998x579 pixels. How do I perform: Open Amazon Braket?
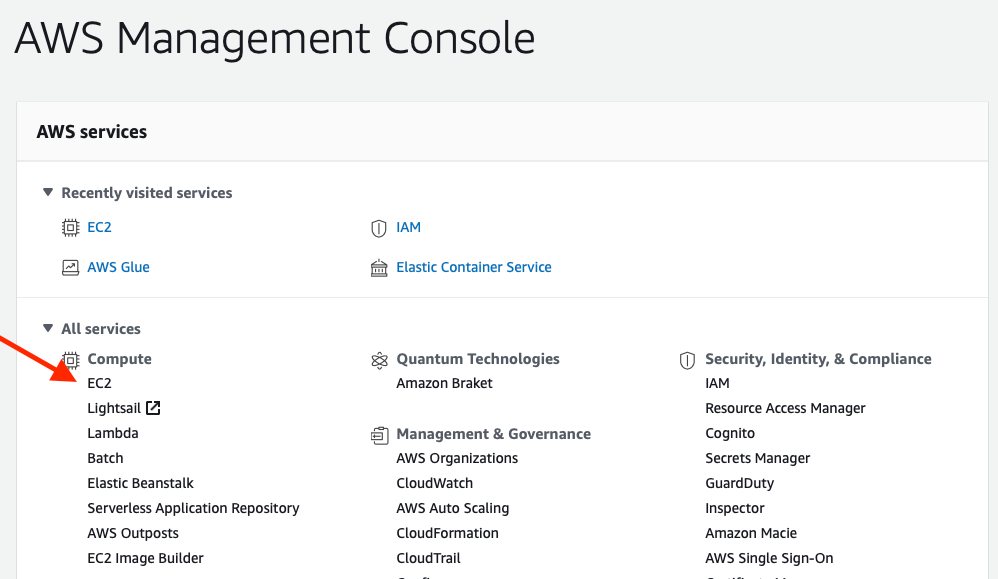coord(444,383)
